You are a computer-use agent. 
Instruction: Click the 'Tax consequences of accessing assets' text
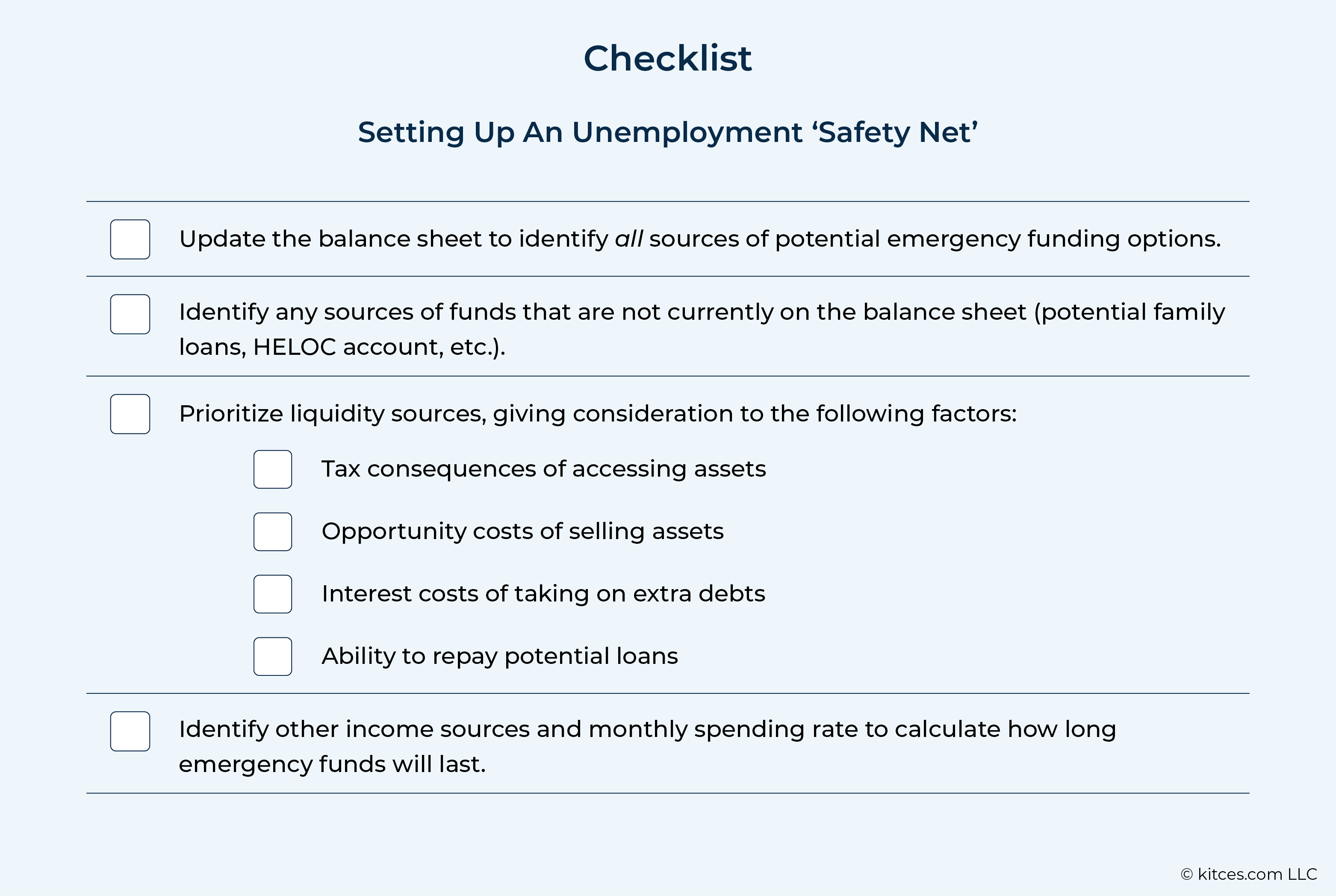pos(543,469)
